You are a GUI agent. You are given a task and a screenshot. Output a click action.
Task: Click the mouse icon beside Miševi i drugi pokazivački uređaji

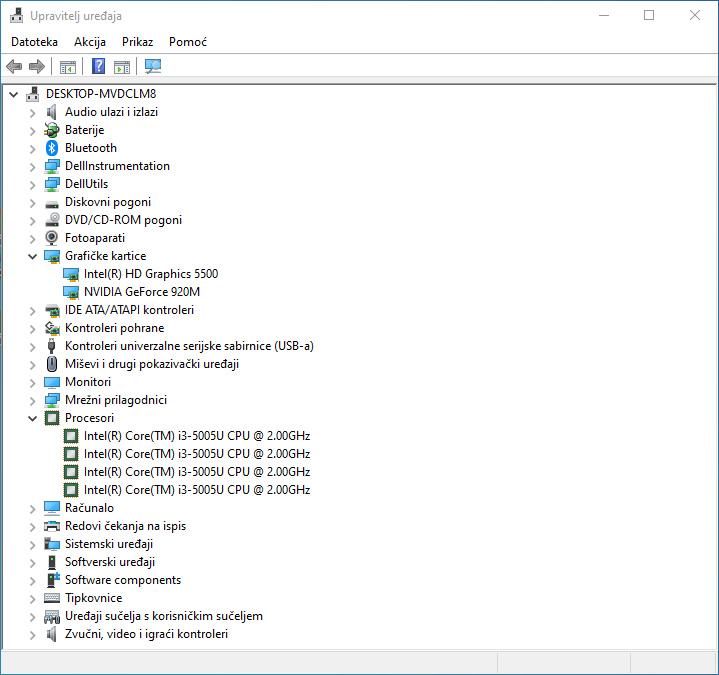pos(52,364)
